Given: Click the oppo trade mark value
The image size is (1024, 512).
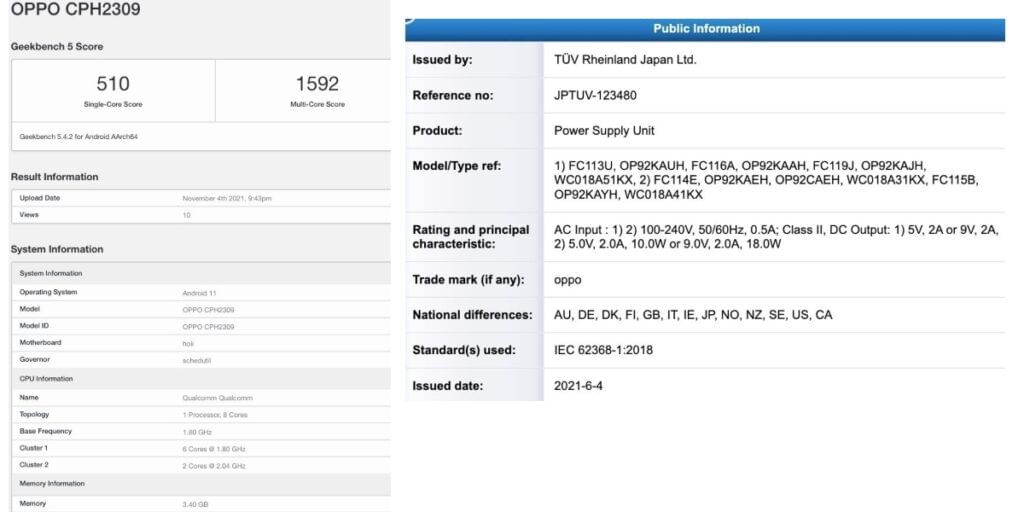Looking at the screenshot, I should 568,280.
